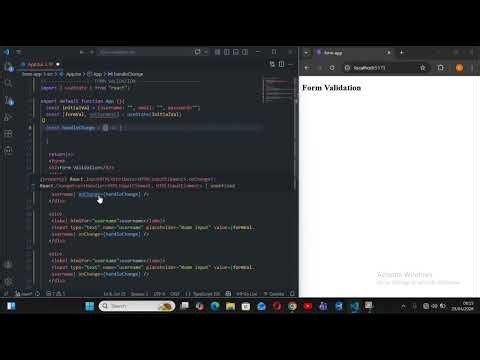Open the Search view in VS Code activity bar

tap(8, 83)
